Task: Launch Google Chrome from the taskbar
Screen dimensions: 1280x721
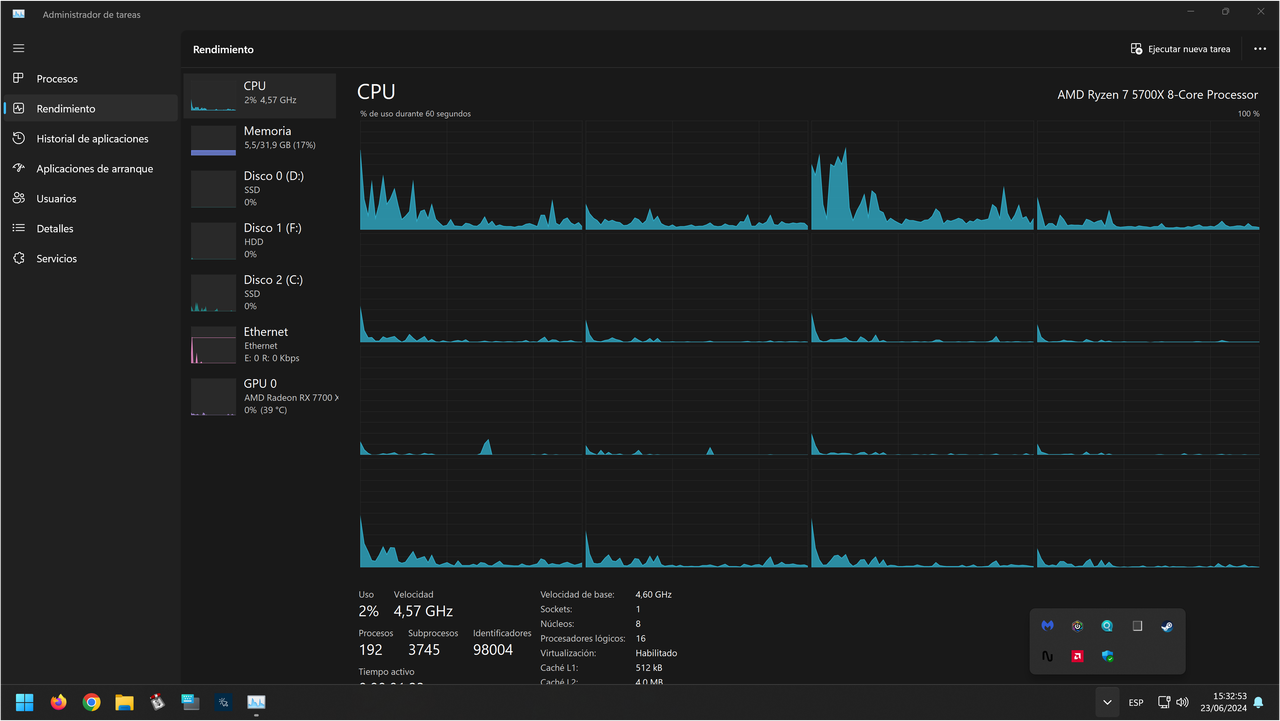Action: [x=91, y=702]
